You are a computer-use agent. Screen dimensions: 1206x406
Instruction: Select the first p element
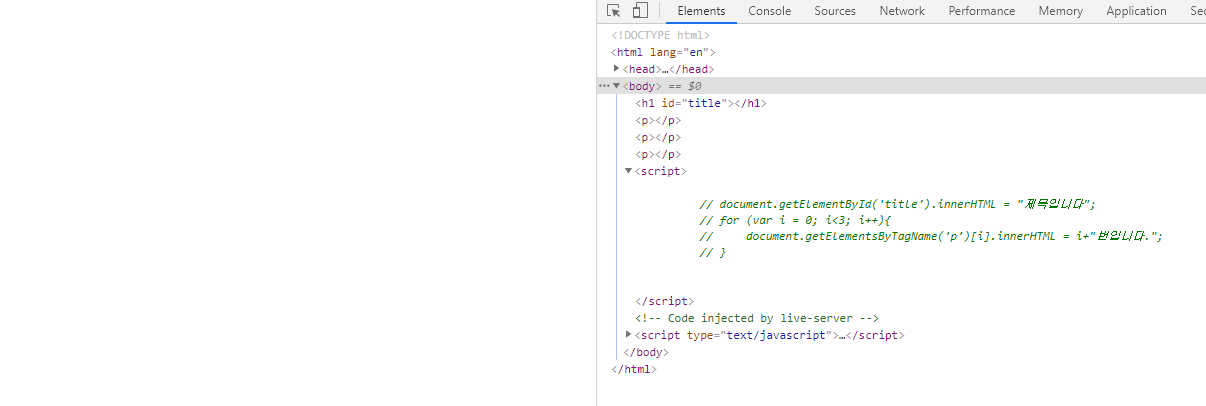tap(658, 120)
